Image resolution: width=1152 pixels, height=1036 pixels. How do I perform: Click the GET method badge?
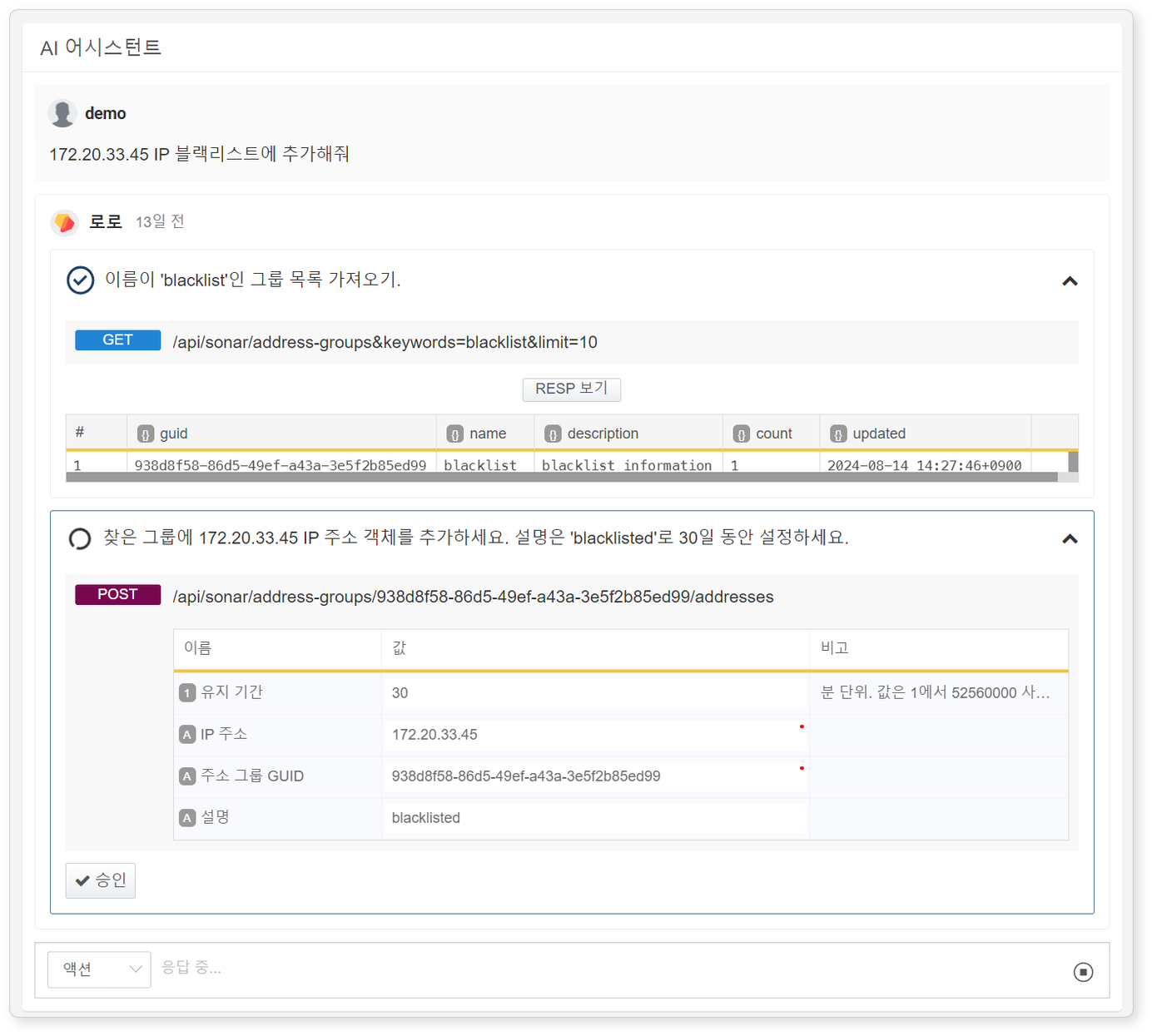tap(117, 340)
